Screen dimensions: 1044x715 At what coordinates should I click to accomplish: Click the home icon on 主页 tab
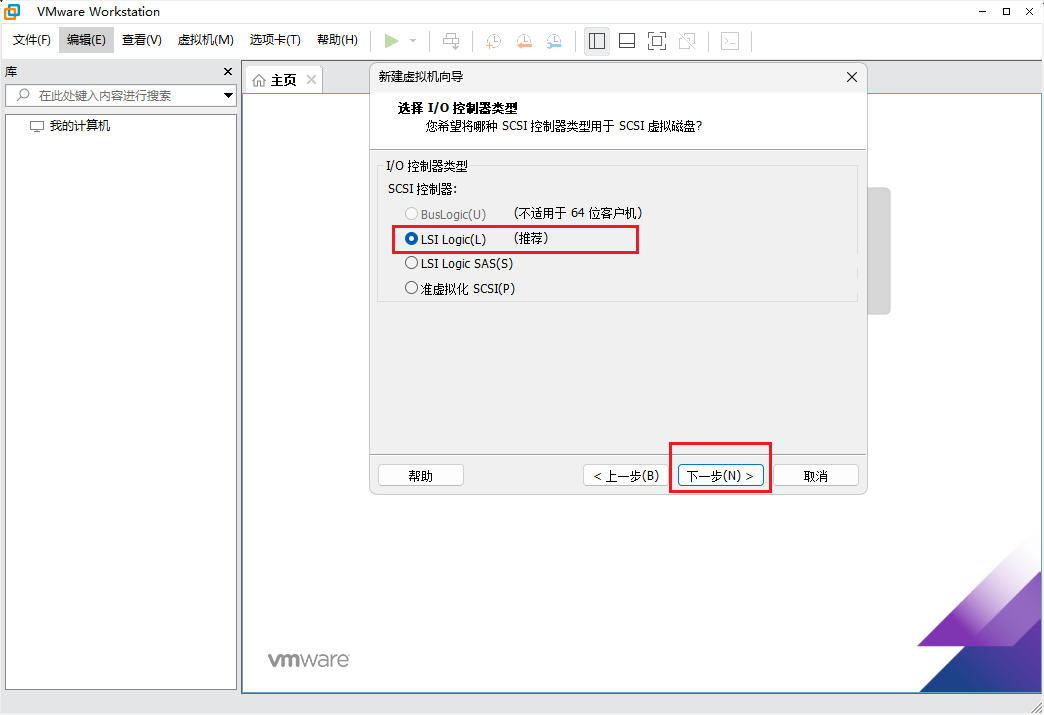pos(259,81)
